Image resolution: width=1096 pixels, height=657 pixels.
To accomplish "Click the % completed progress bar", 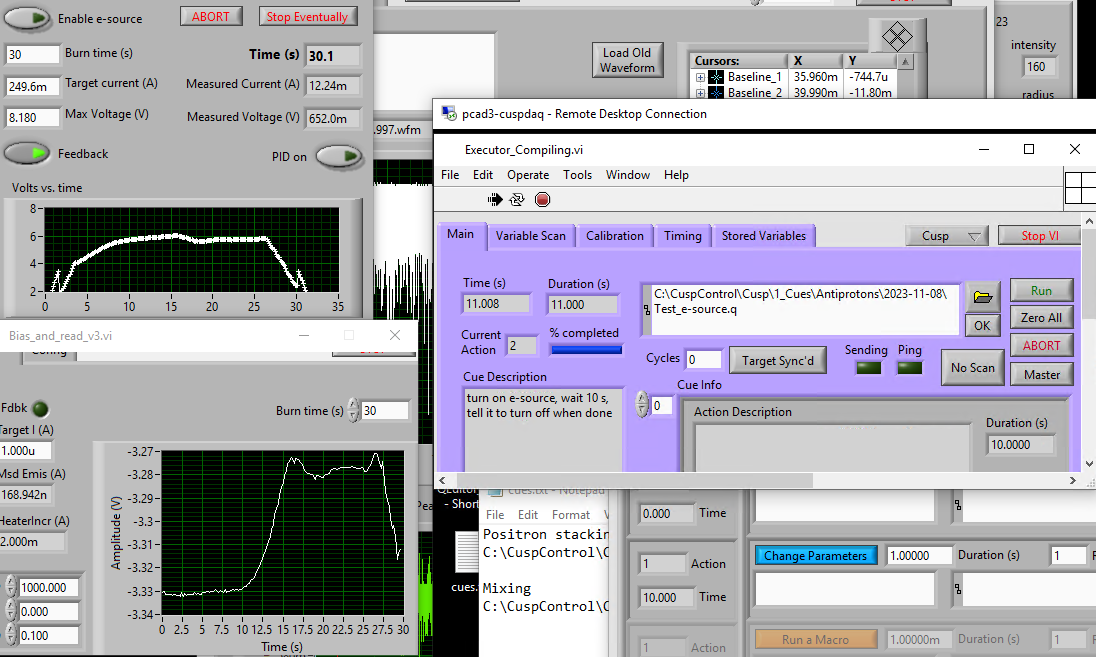I will click(x=585, y=349).
